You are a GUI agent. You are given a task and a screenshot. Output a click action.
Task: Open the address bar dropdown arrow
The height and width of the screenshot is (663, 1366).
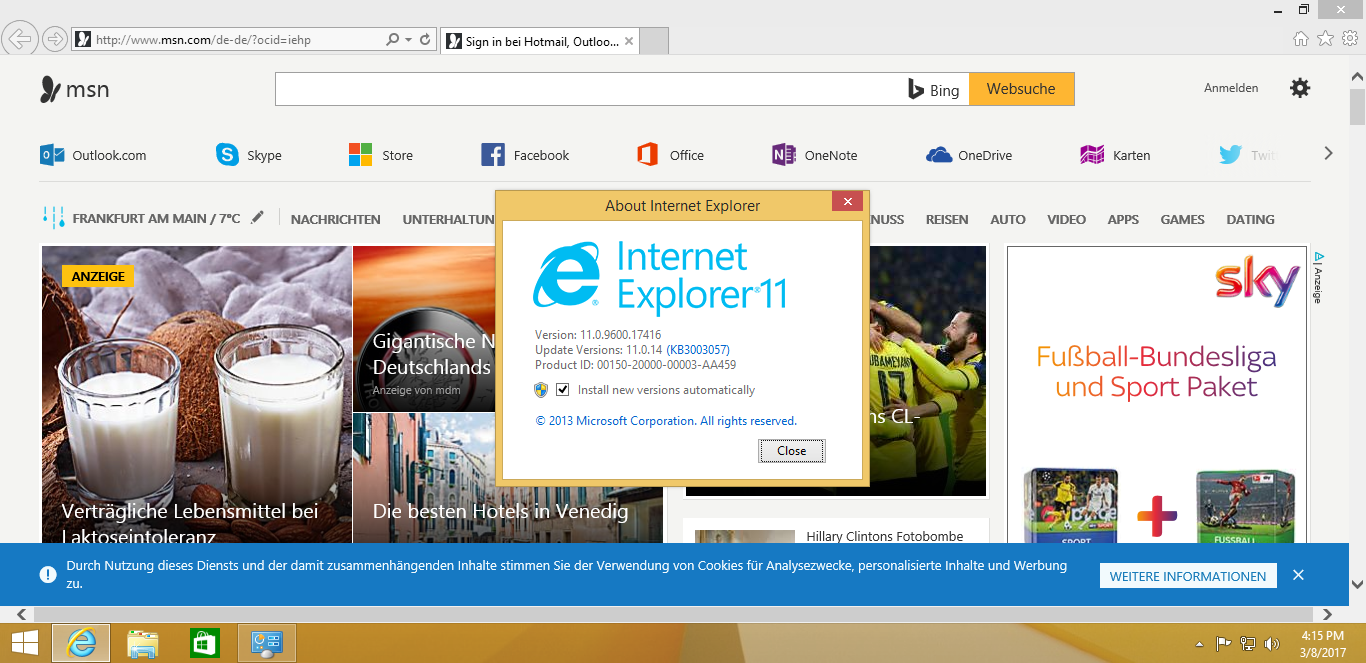(408, 40)
